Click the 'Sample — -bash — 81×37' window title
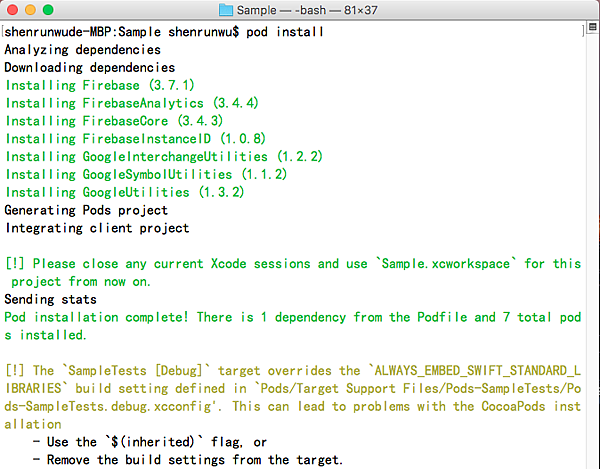 coord(311,10)
